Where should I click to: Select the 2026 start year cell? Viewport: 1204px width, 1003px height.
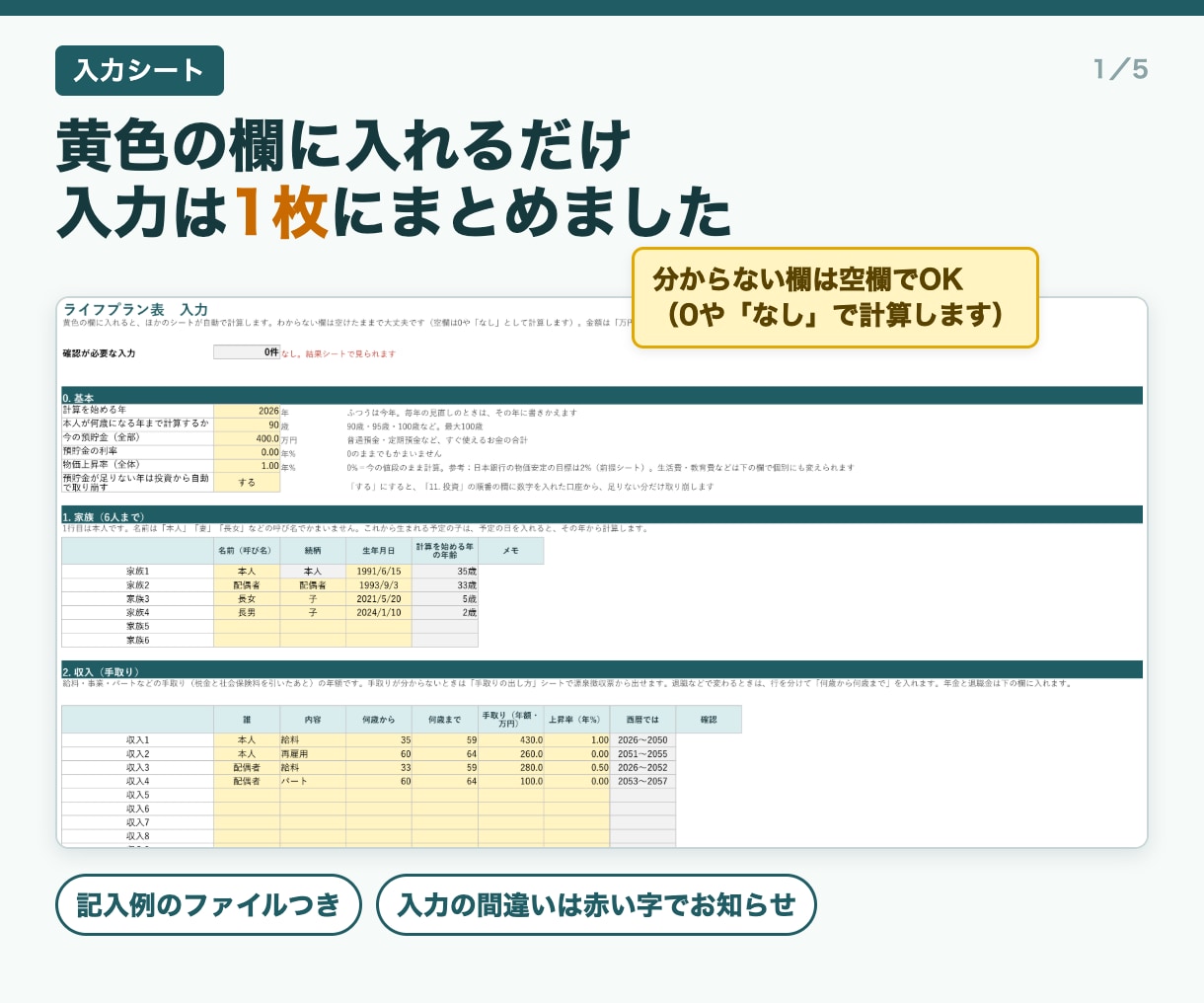point(247,412)
